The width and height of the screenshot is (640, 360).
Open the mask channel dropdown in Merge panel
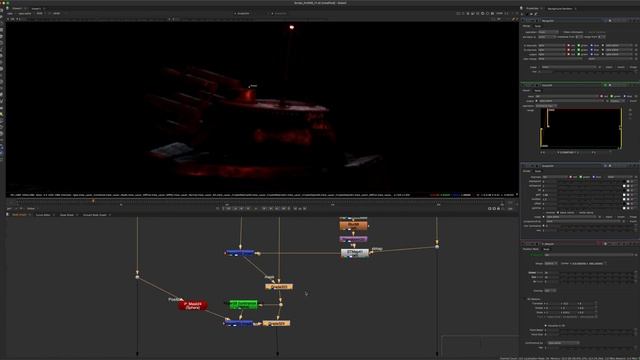570,67
